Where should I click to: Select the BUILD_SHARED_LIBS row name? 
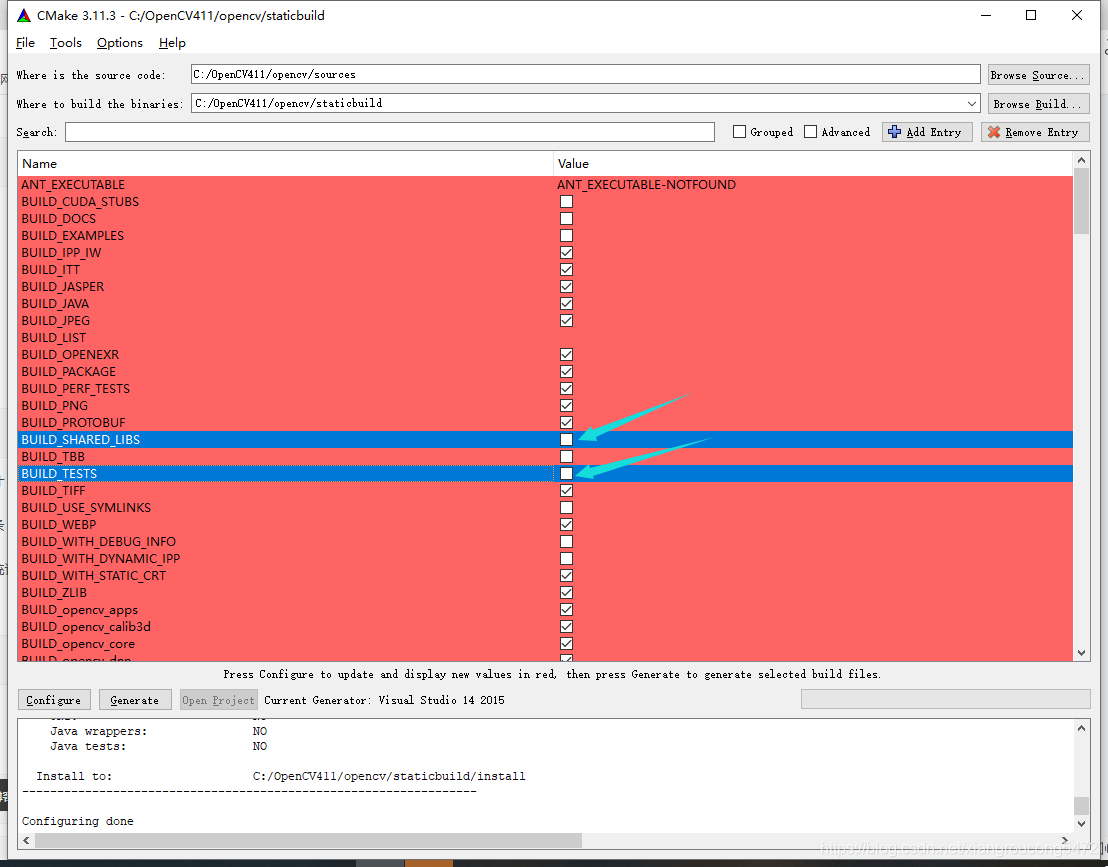(x=81, y=440)
